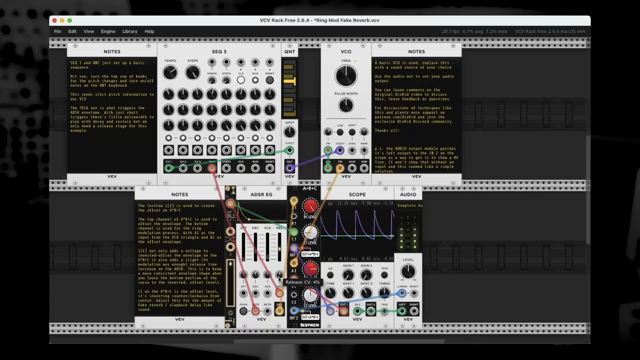This screenshot has height=360, width=640.
Task: Toggle the VCO LIN switch
Action: [x=340, y=132]
